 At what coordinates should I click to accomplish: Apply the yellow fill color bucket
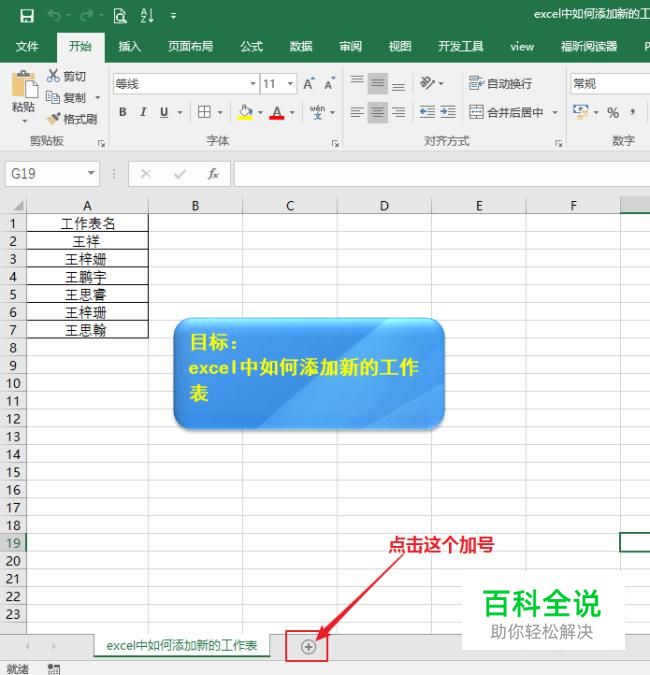pyautogui.click(x=245, y=112)
